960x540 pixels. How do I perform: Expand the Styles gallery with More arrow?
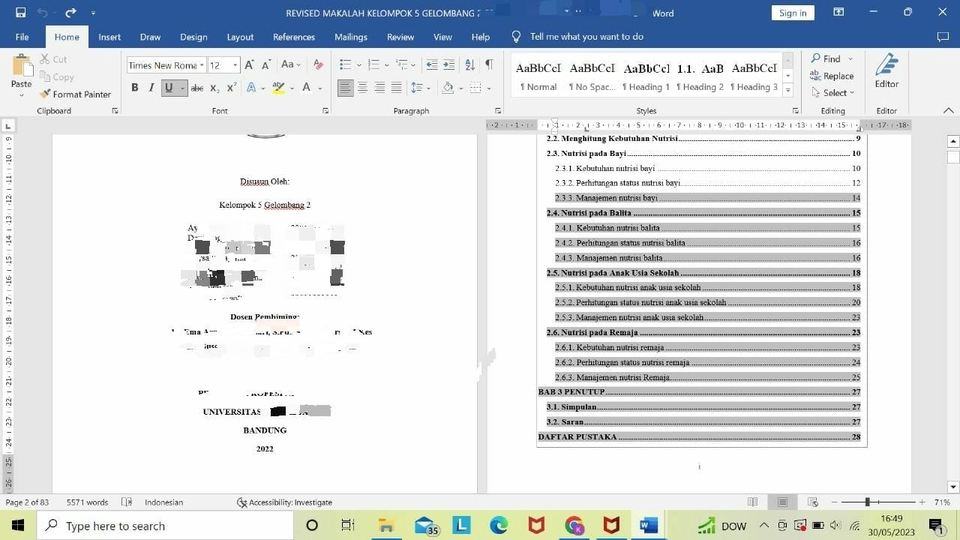pyautogui.click(x=789, y=91)
